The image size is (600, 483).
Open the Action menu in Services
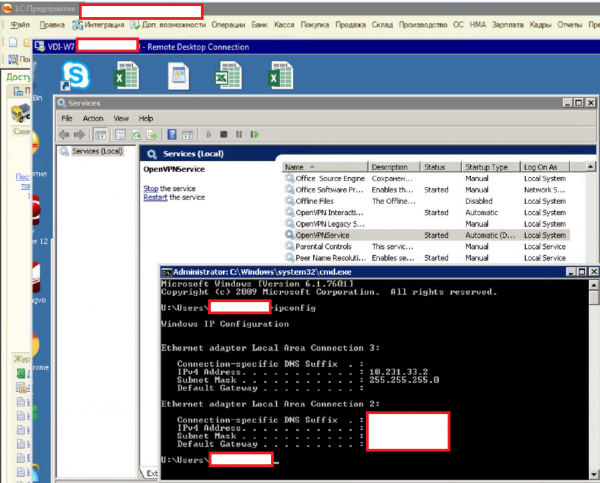pos(93,118)
